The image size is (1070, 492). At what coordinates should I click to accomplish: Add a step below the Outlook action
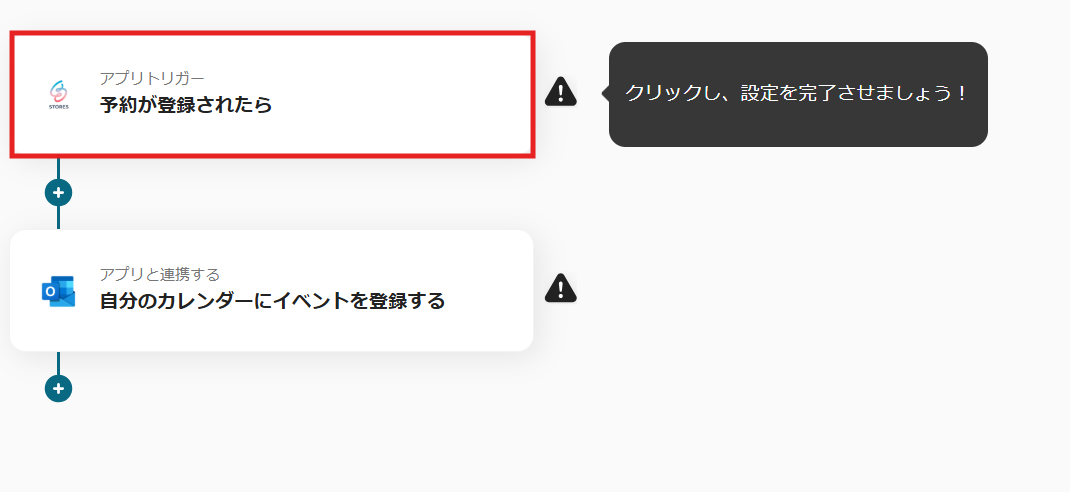(59, 388)
